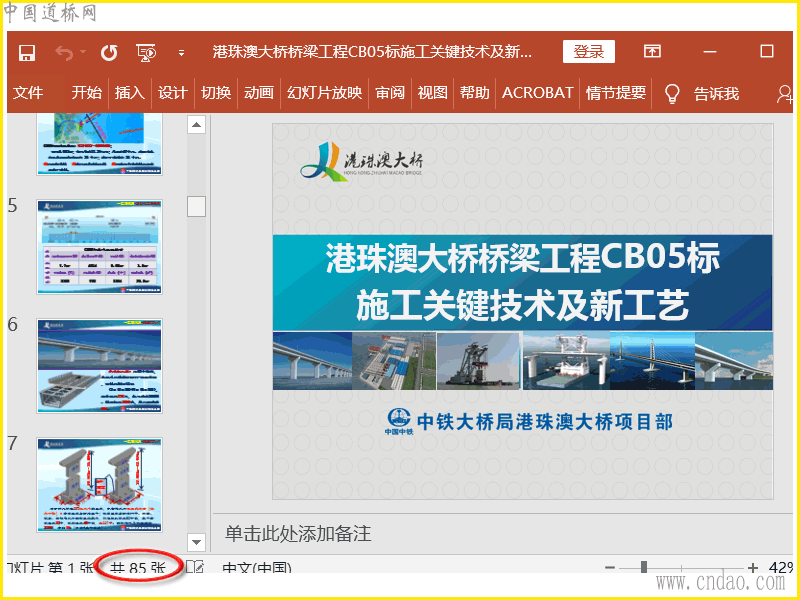800x600 pixels.
Task: Open the 动画 animations tab
Action: click(x=259, y=93)
